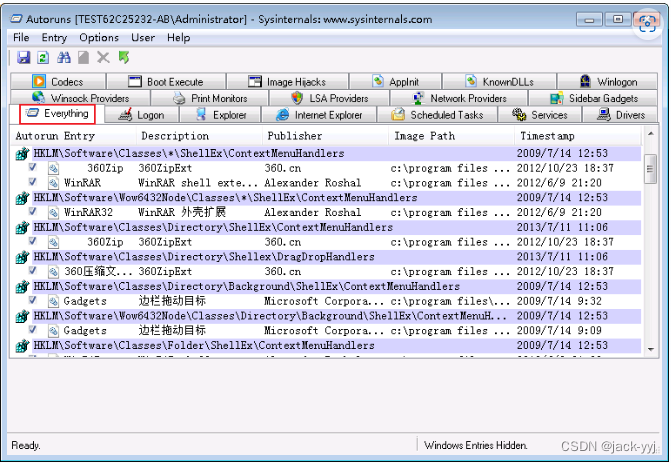Click the Autoruns title bar app icon
Image resolution: width=671 pixels, height=463 pixels.
tap(16, 19)
